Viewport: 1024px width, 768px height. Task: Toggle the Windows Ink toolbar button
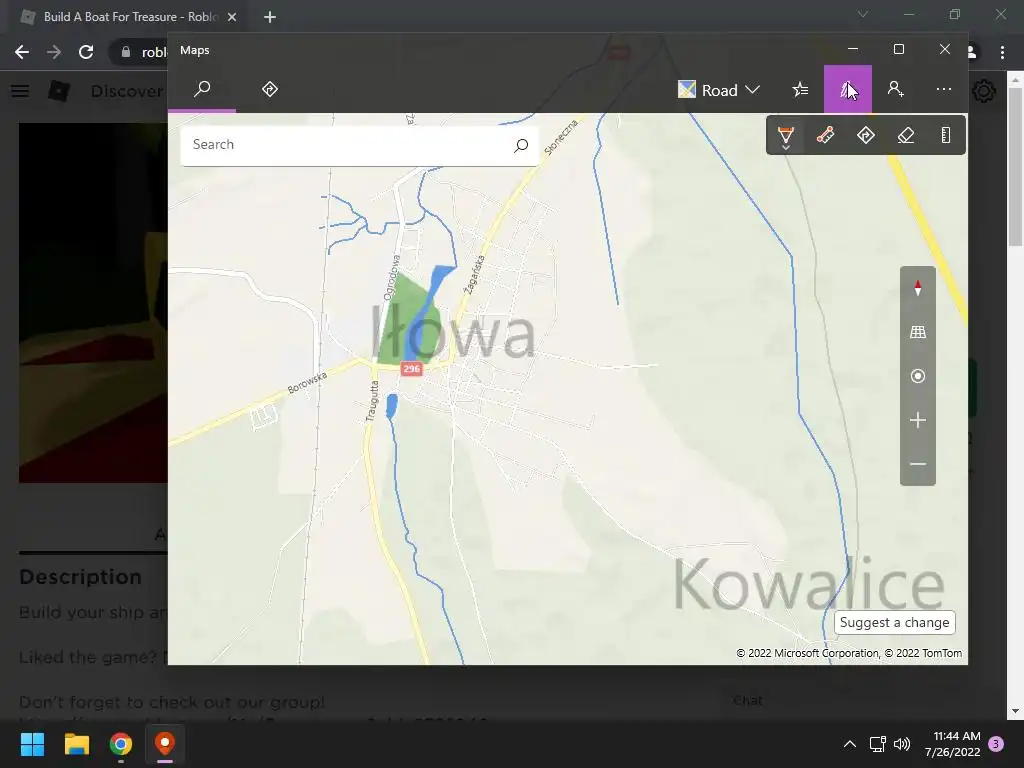pos(848,89)
